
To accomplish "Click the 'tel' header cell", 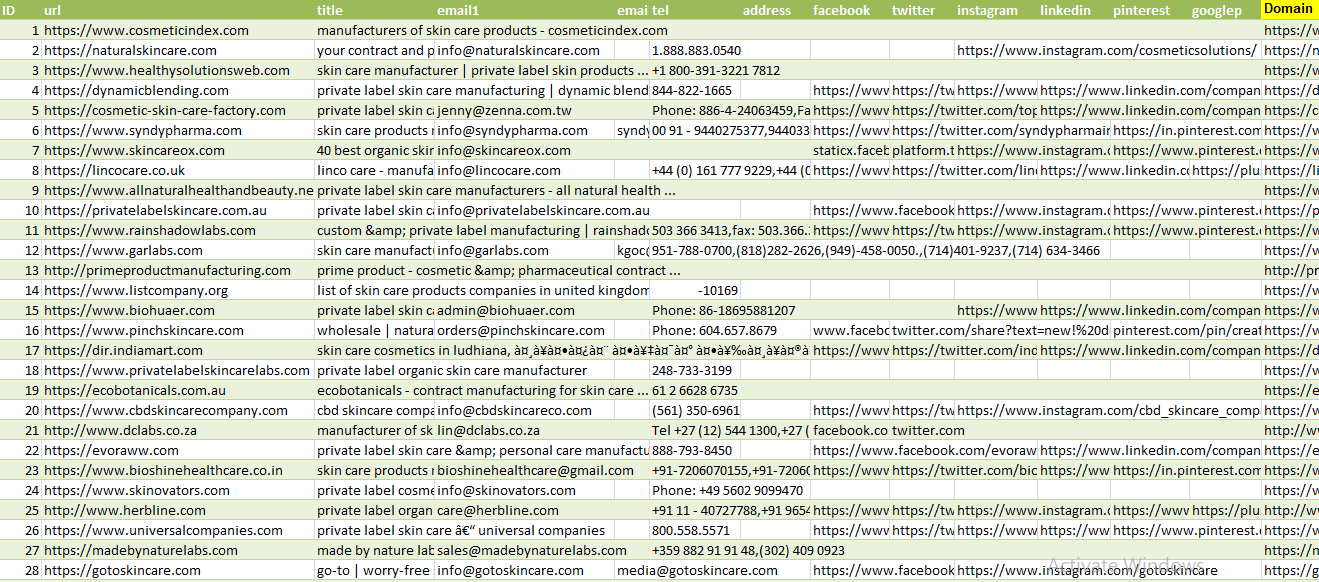I will (x=695, y=10).
